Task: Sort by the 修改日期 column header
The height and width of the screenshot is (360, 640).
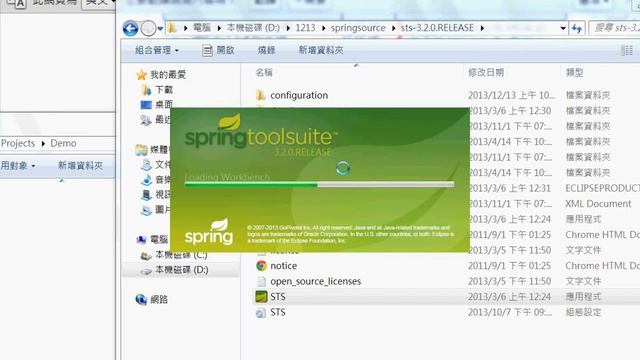Action: pyautogui.click(x=486, y=73)
